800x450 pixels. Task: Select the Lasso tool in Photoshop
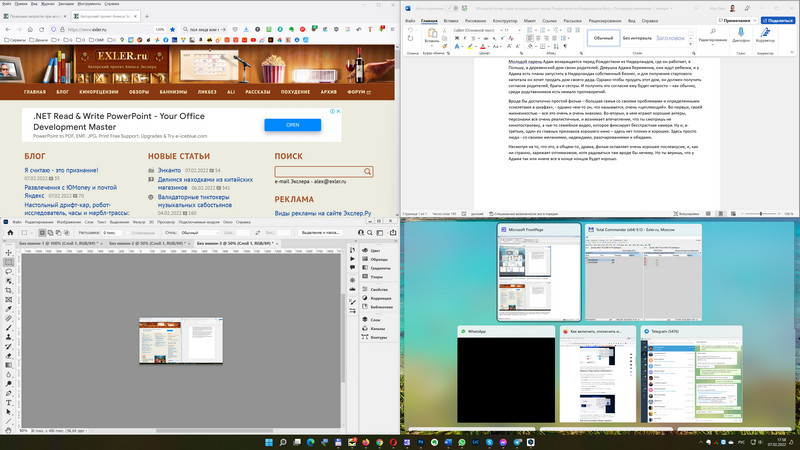[9, 271]
